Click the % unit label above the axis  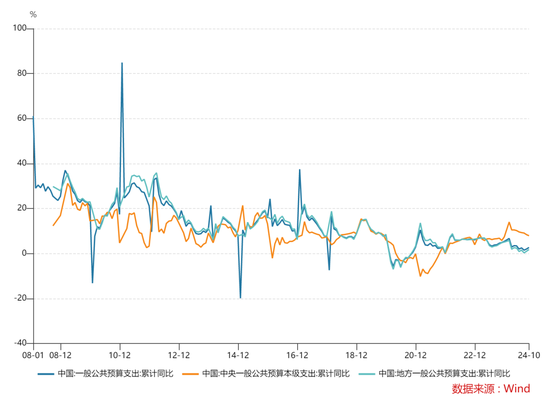[x=33, y=14]
